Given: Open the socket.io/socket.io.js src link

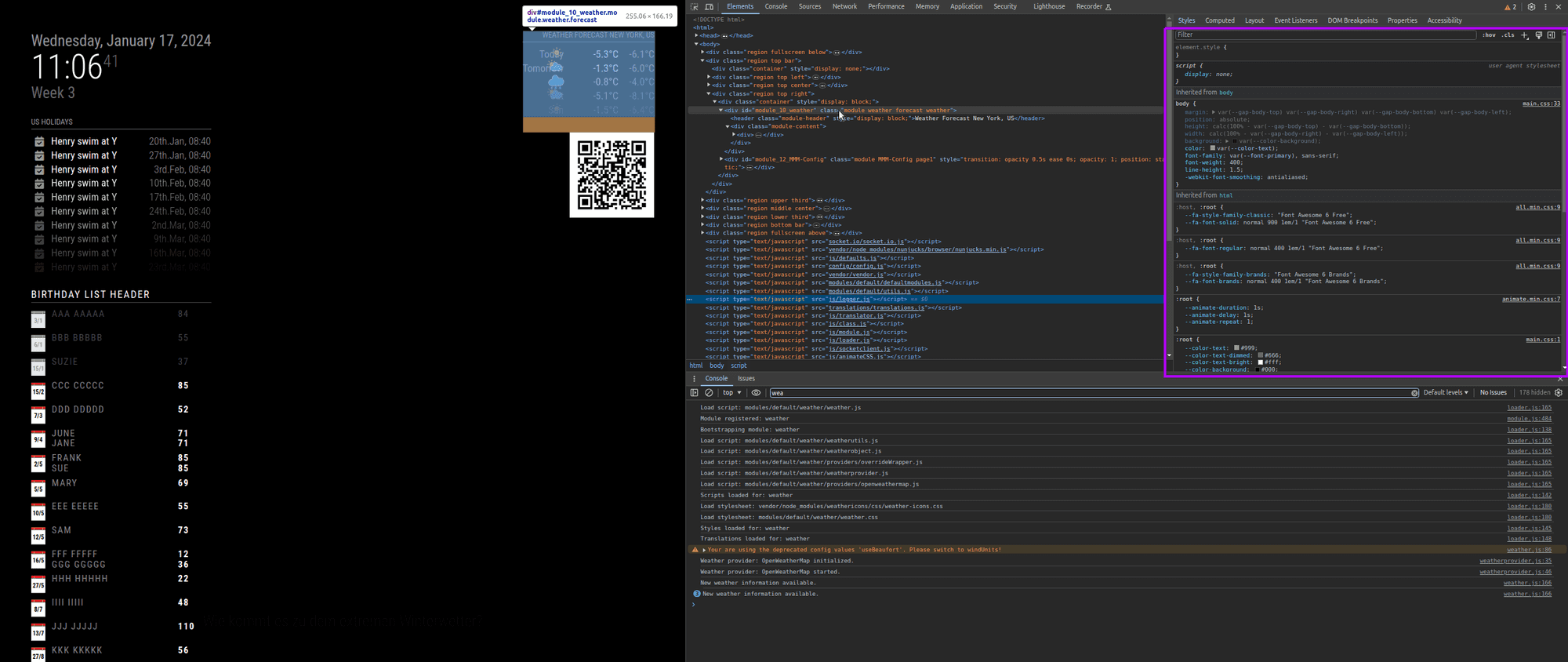Looking at the screenshot, I should (x=866, y=242).
